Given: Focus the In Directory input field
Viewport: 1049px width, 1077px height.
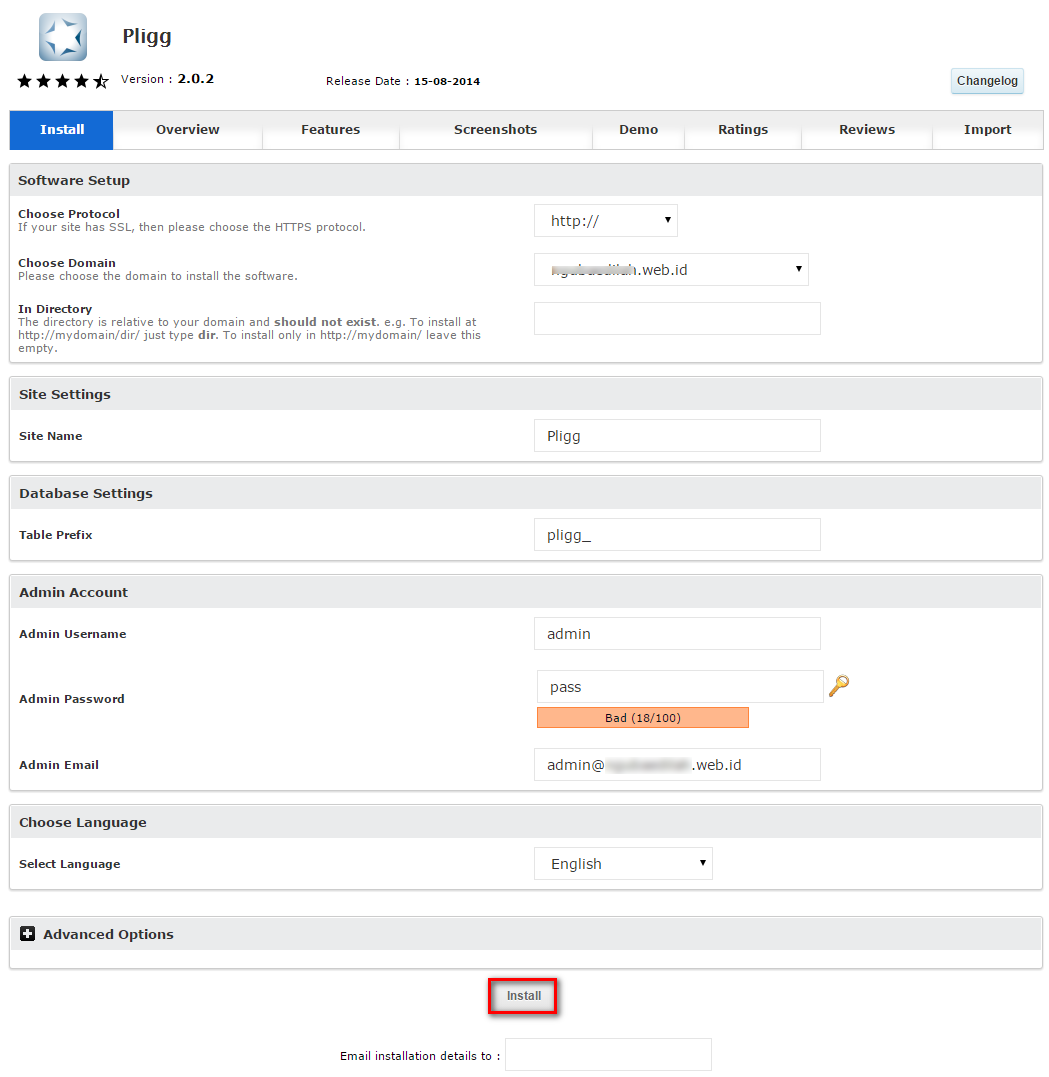Looking at the screenshot, I should click(677, 319).
